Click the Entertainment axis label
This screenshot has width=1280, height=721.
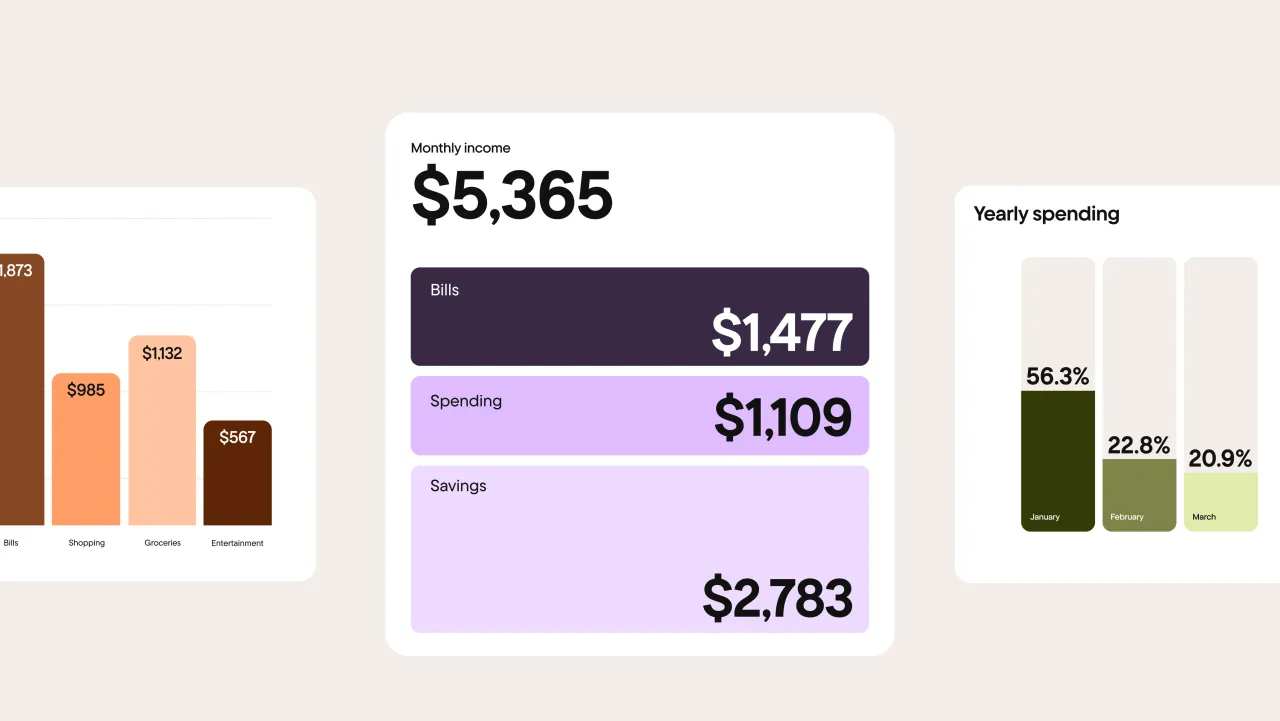[237, 543]
